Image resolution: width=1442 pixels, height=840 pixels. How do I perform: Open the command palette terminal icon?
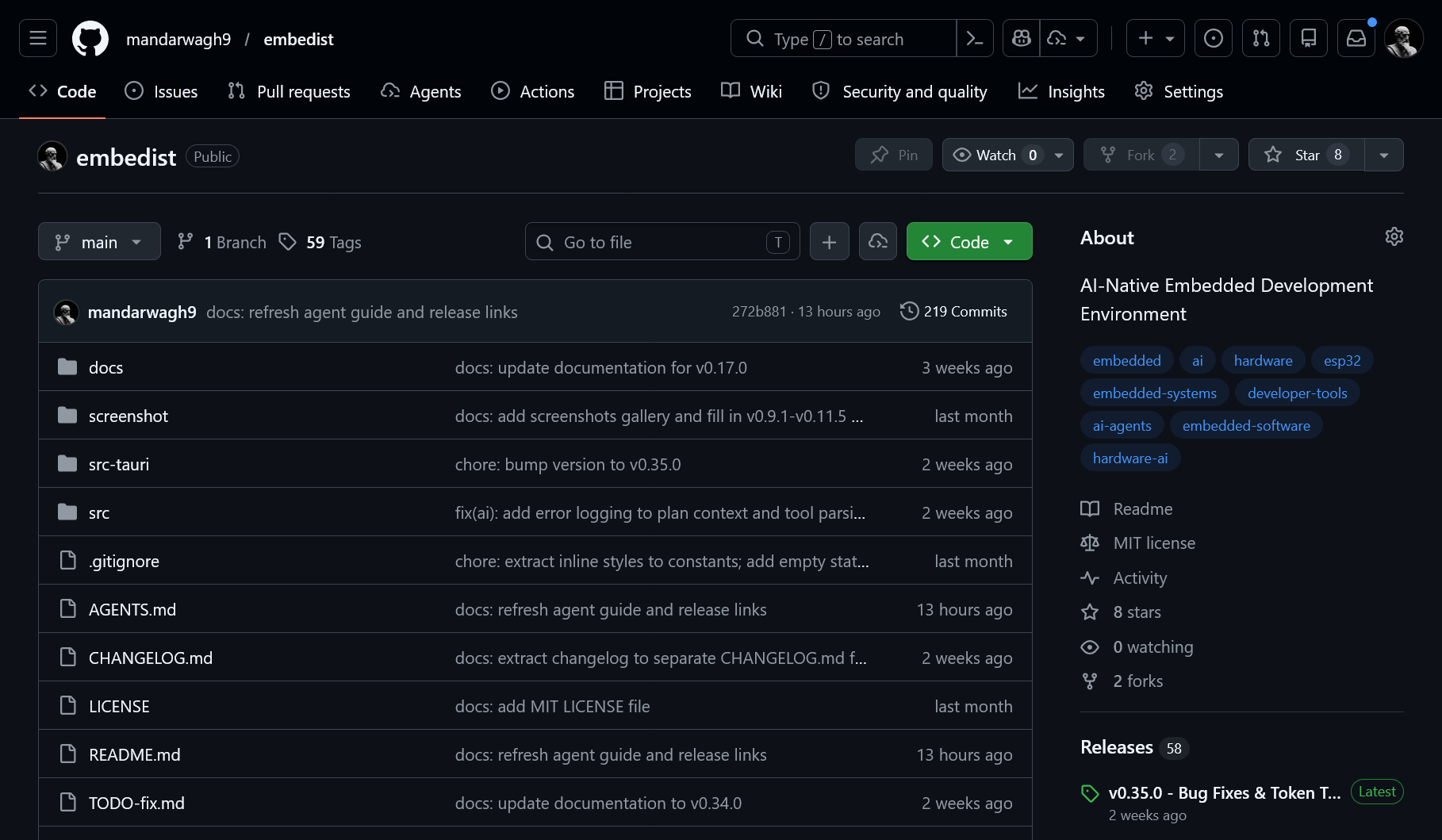pyautogui.click(x=974, y=37)
